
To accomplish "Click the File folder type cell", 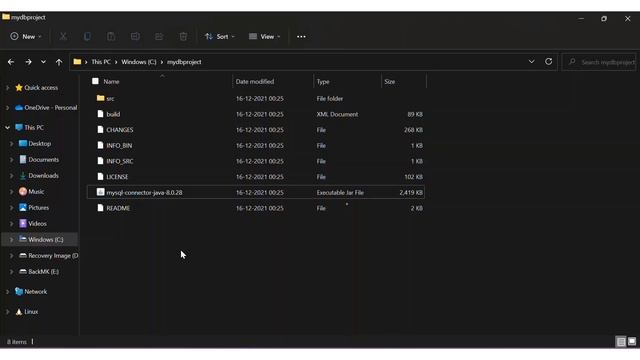I will click(330, 99).
